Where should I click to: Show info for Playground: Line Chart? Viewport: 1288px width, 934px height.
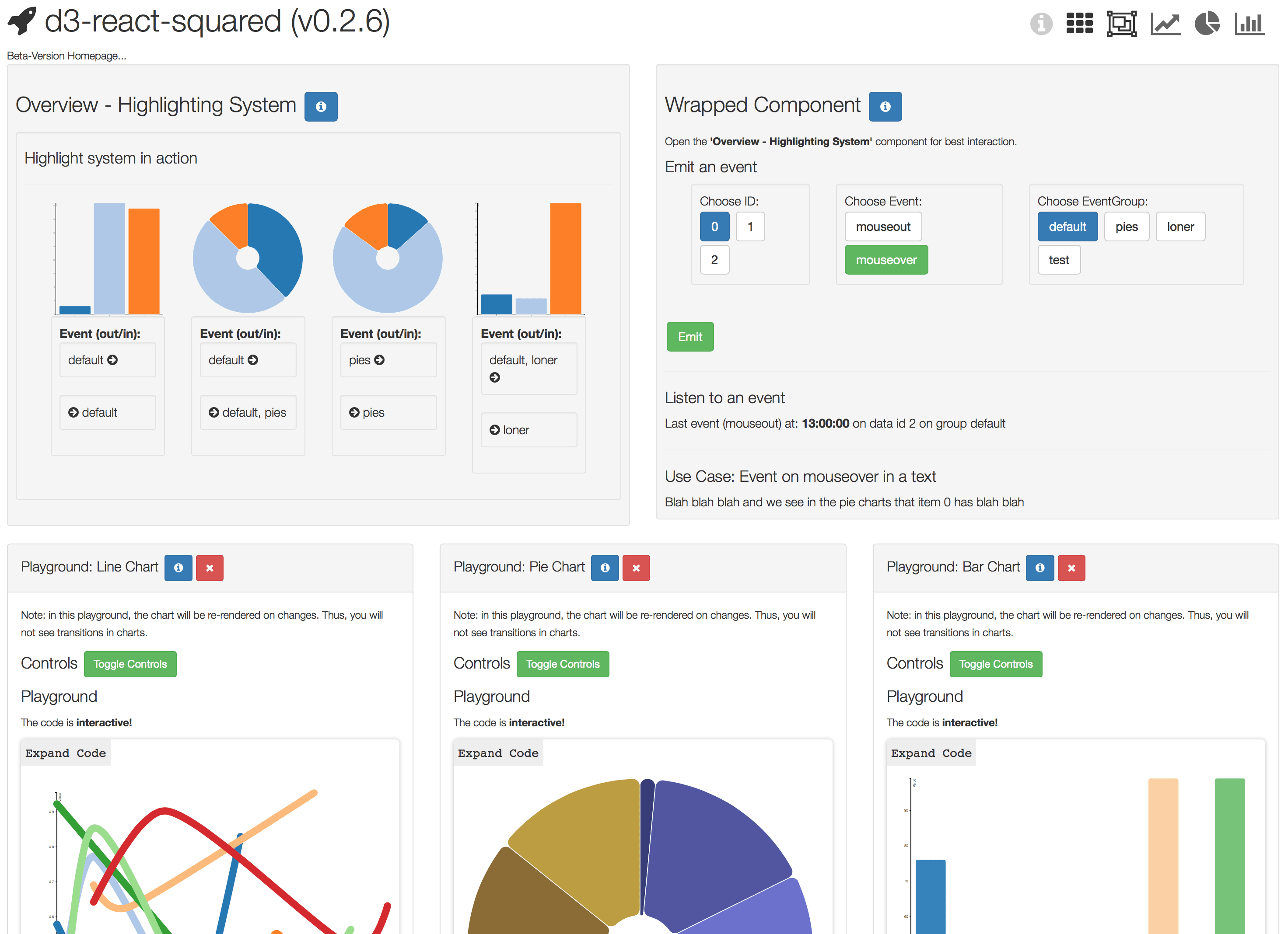pyautogui.click(x=178, y=568)
